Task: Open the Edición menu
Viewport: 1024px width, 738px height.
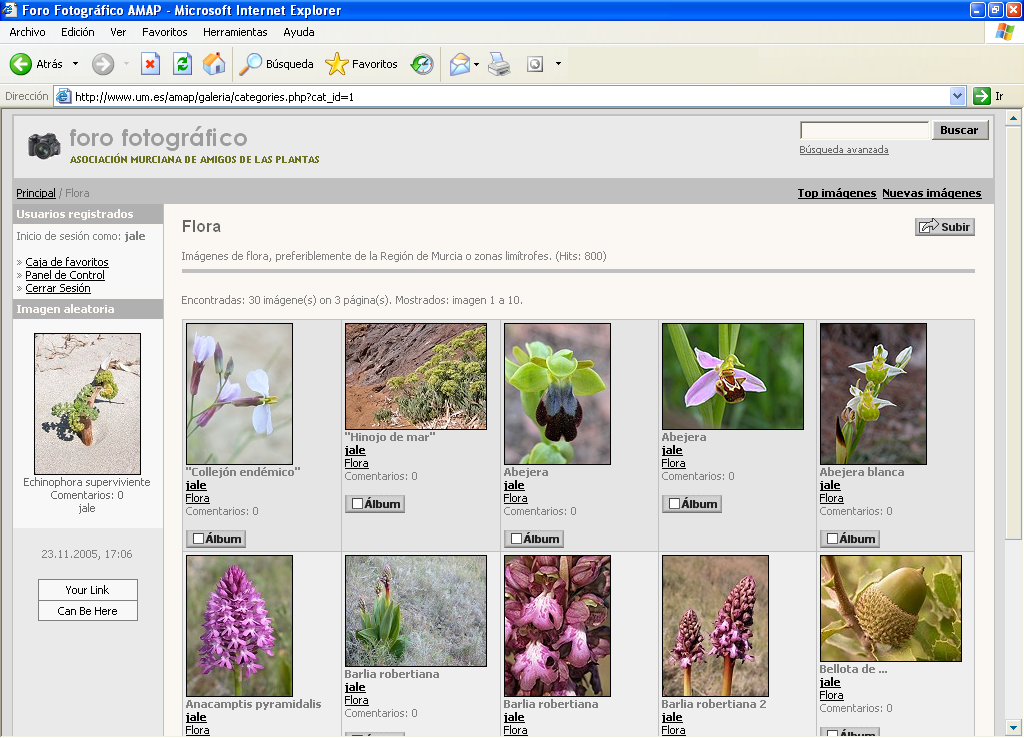Action: tap(78, 32)
